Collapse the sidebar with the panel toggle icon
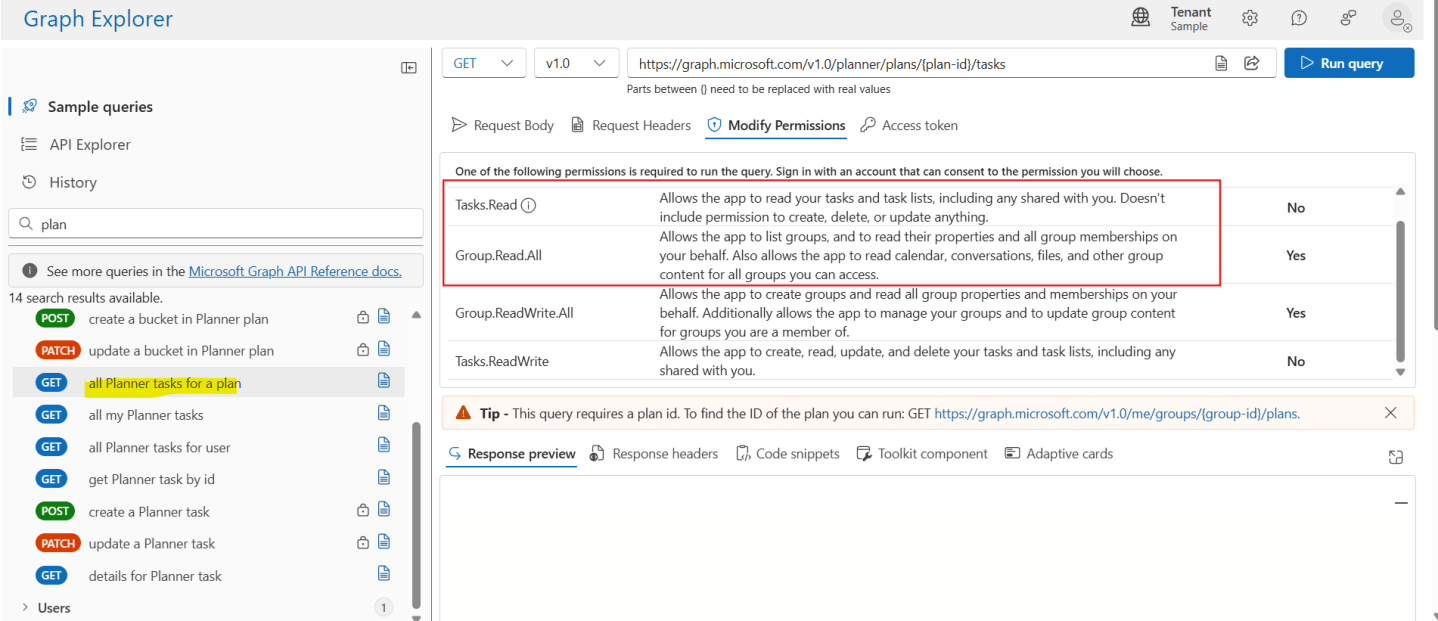This screenshot has width=1438, height=621. pyautogui.click(x=409, y=68)
